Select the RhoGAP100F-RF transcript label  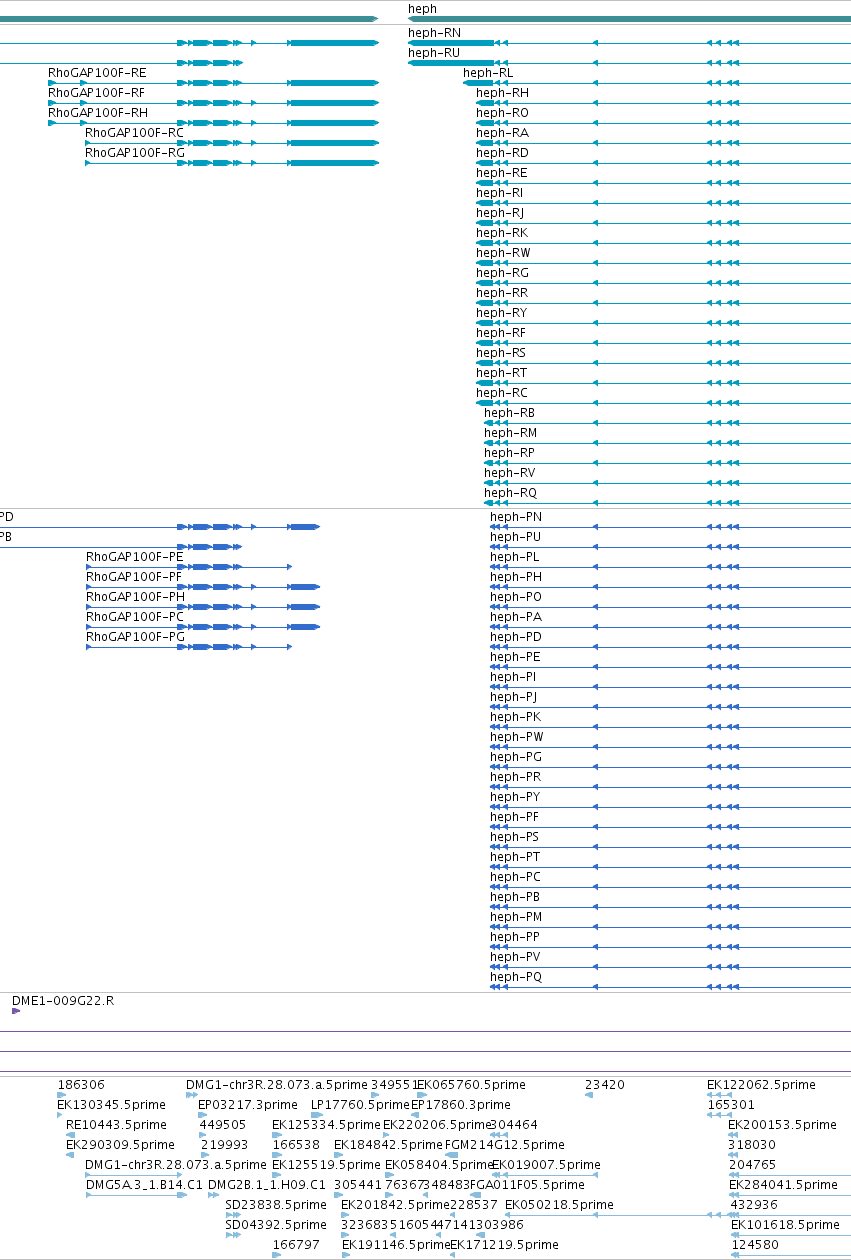point(97,93)
